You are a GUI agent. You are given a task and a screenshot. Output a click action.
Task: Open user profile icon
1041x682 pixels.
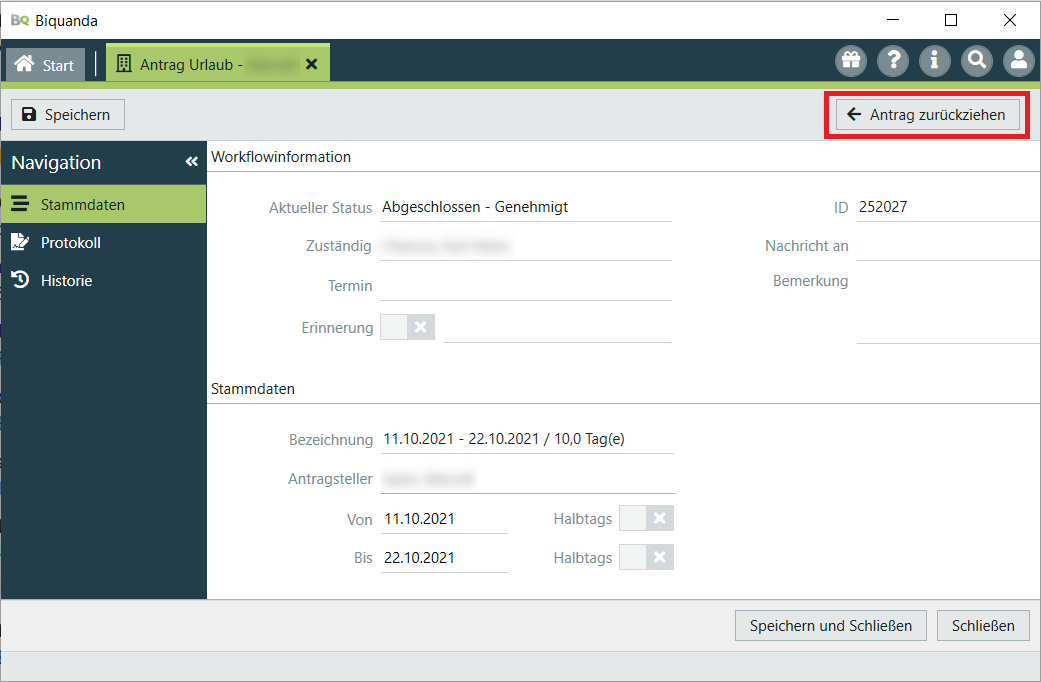[1019, 61]
